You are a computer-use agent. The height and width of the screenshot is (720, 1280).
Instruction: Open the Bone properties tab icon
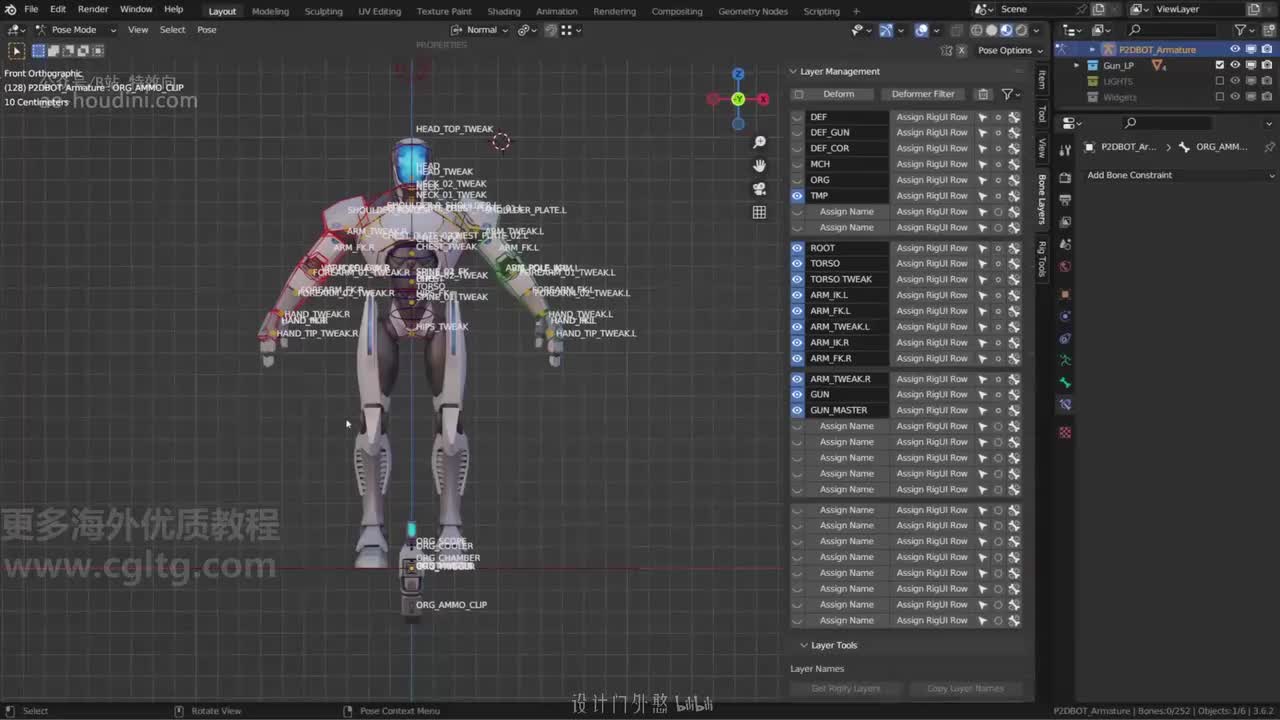(x=1065, y=382)
